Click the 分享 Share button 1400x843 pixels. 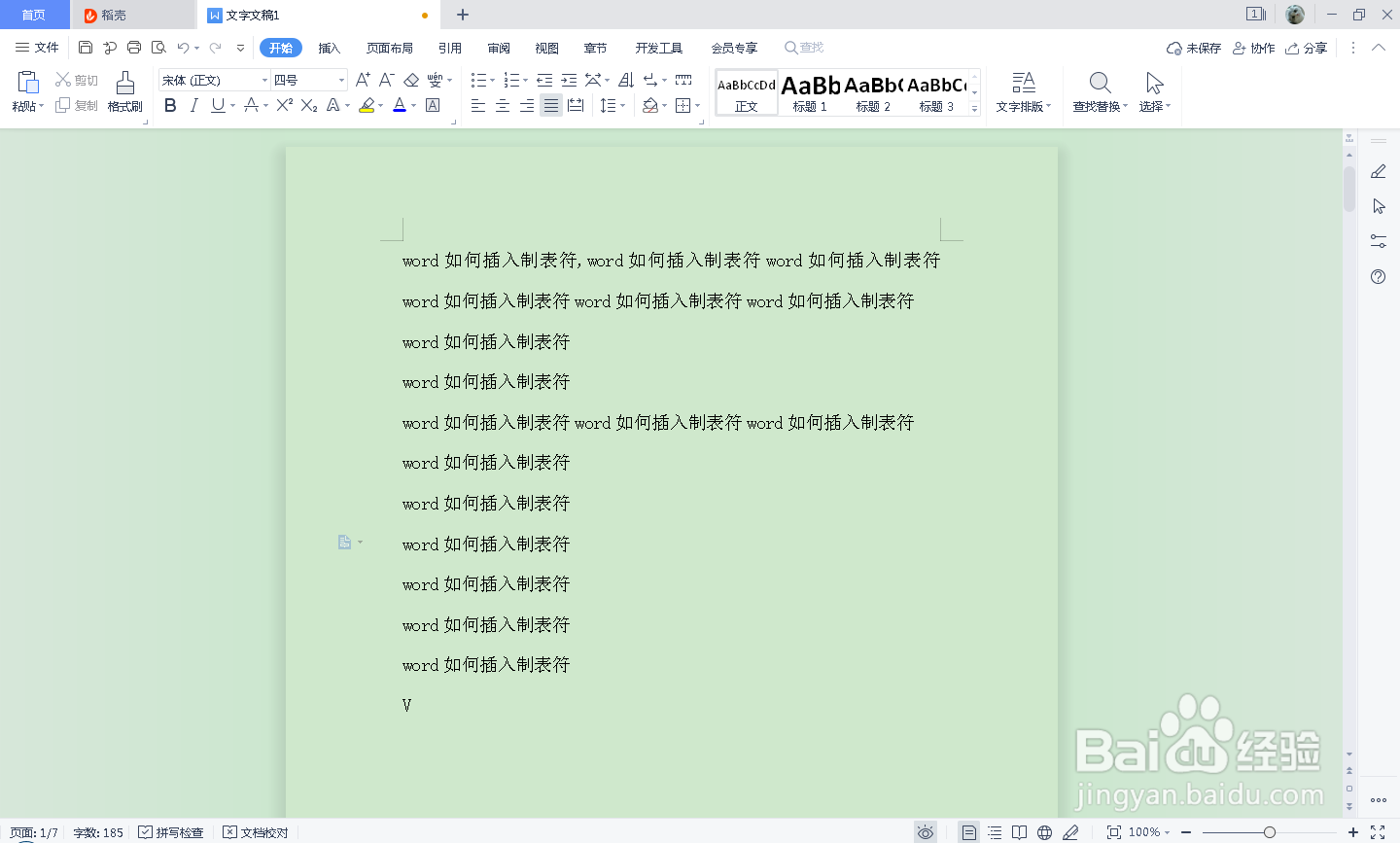pos(1306,48)
